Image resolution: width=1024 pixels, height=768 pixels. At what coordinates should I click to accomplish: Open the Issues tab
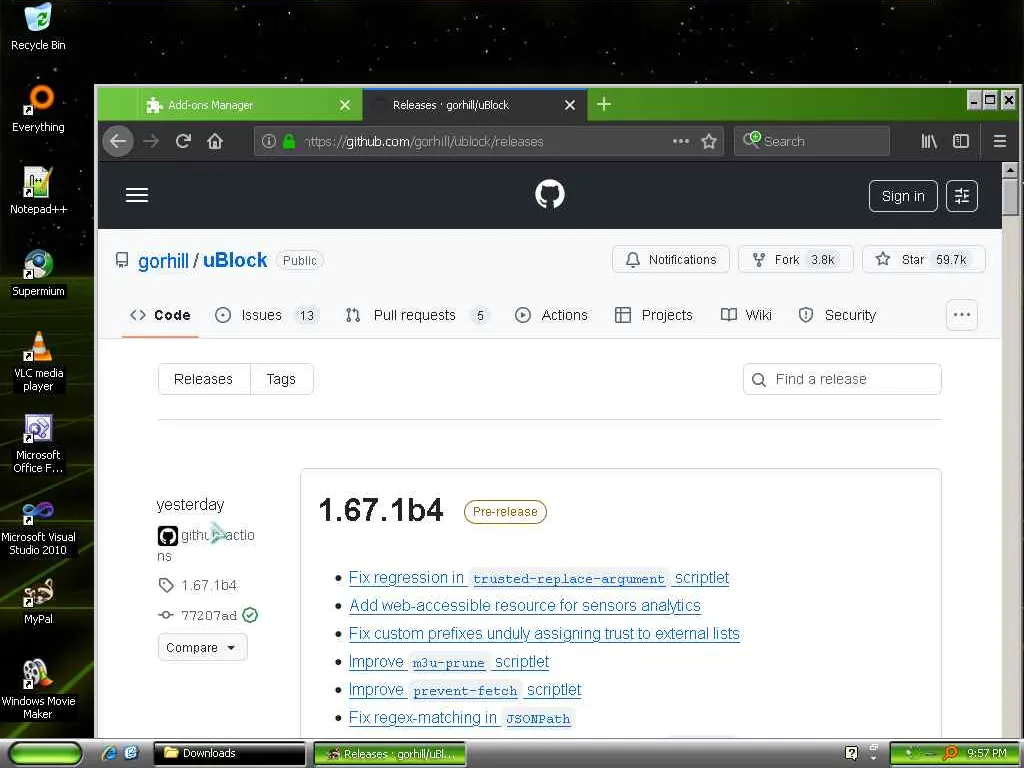click(267, 315)
